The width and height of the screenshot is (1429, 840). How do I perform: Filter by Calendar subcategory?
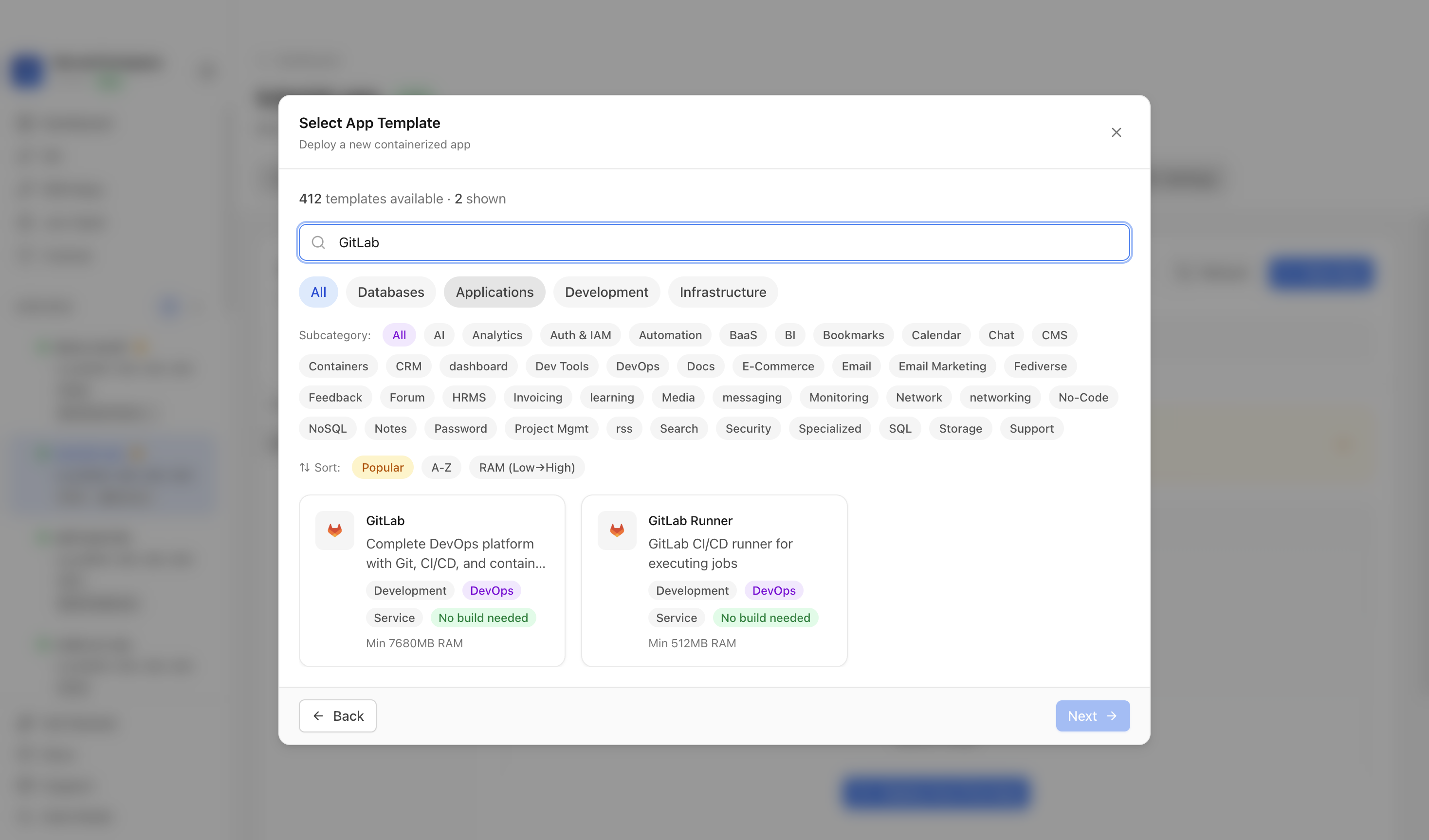[936, 335]
